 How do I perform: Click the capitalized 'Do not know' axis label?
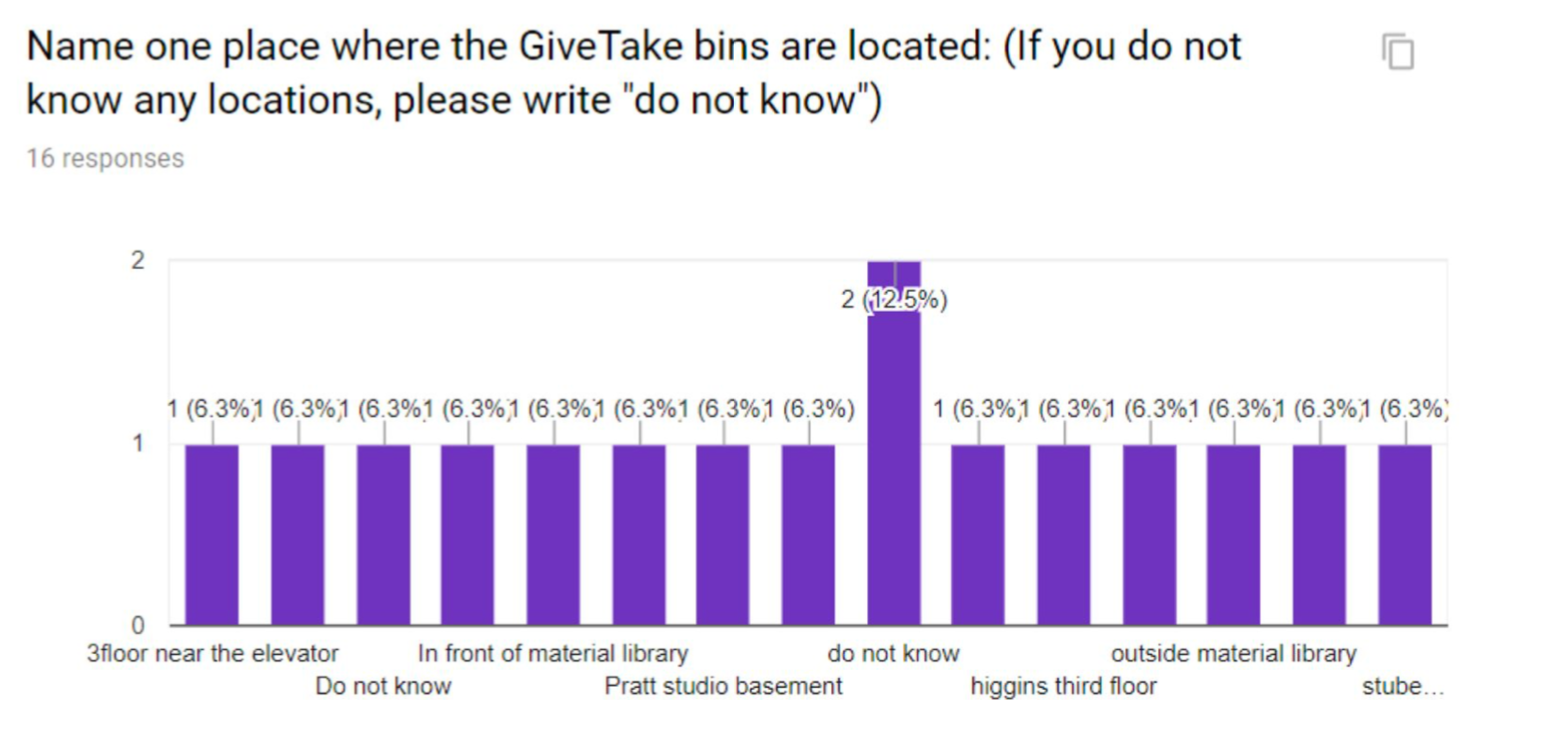coord(383,686)
